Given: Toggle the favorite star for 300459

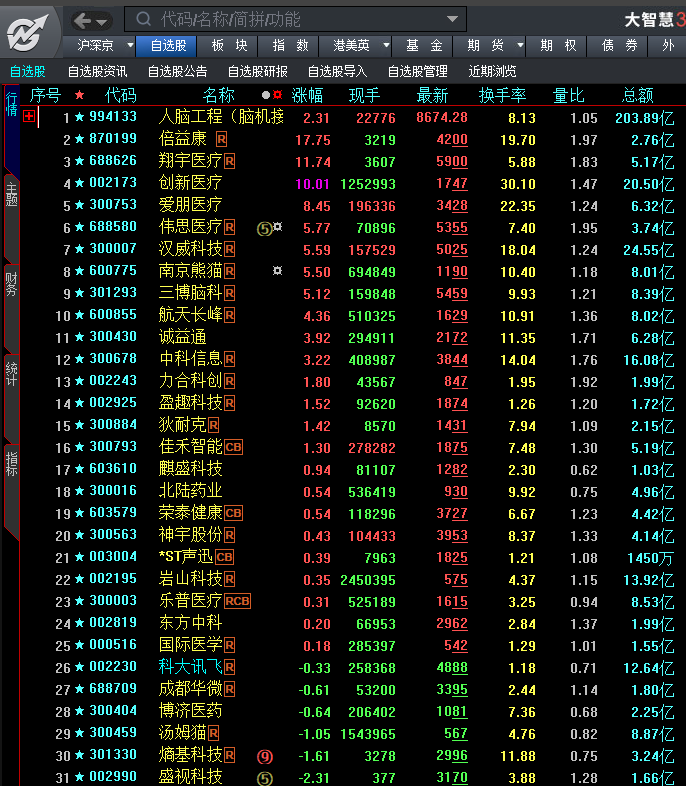Looking at the screenshot, I should (79, 733).
